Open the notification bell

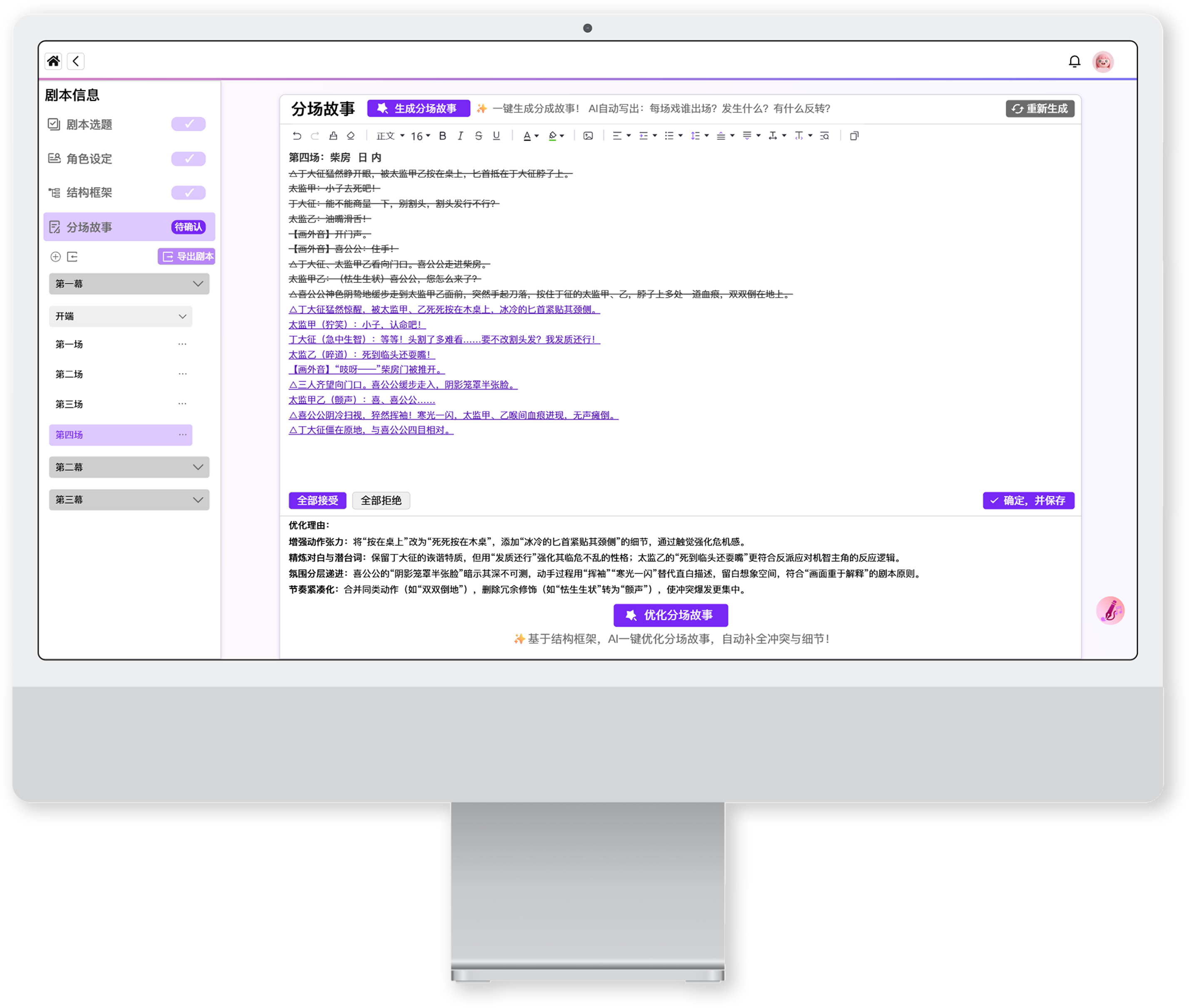coord(1074,61)
